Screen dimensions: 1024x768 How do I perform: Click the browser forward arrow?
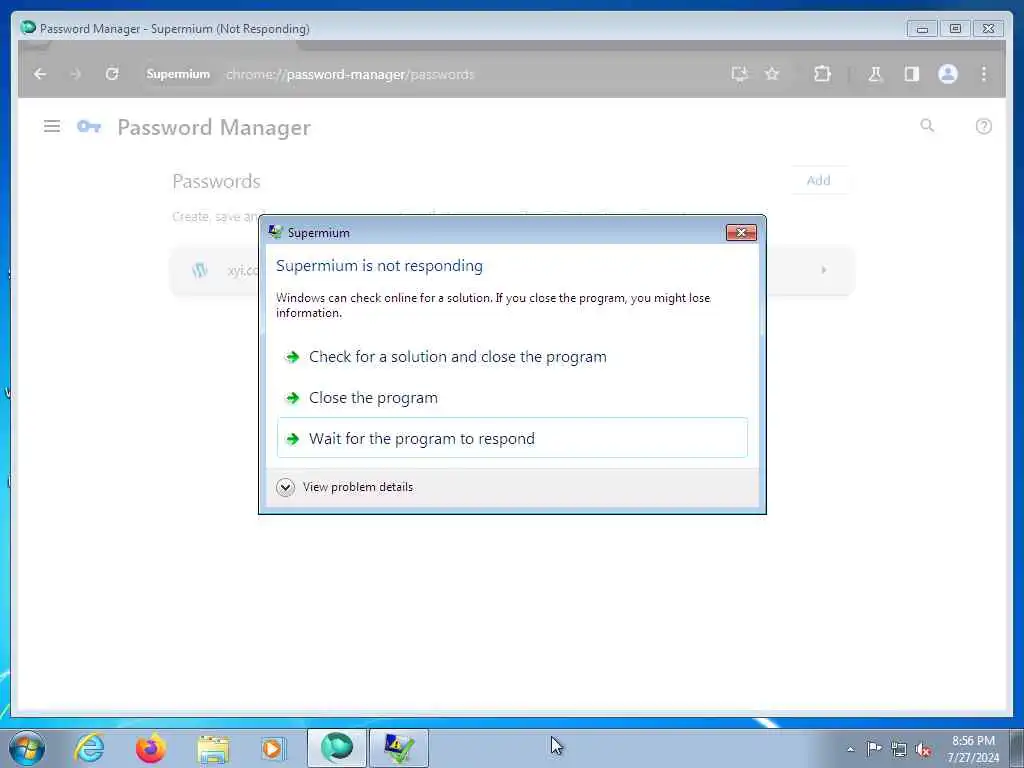[x=76, y=74]
